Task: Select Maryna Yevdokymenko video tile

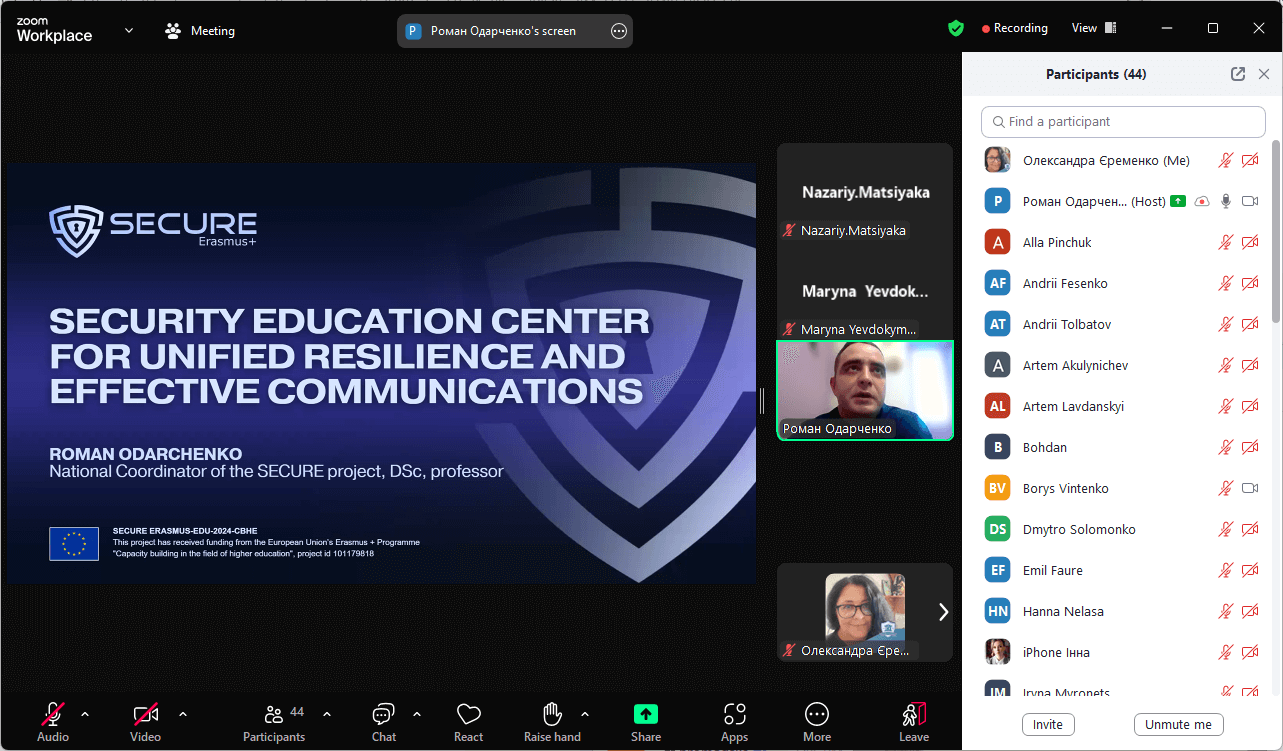Action: (865, 291)
